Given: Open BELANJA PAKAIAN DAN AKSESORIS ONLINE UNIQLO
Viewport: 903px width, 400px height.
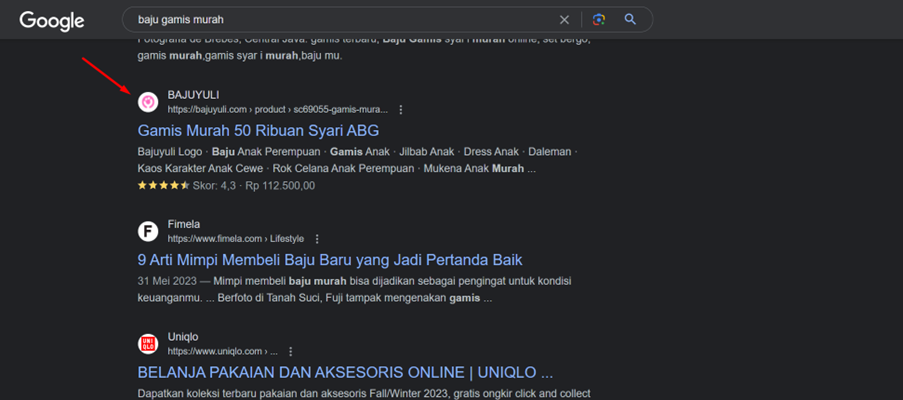Looking at the screenshot, I should click(346, 372).
